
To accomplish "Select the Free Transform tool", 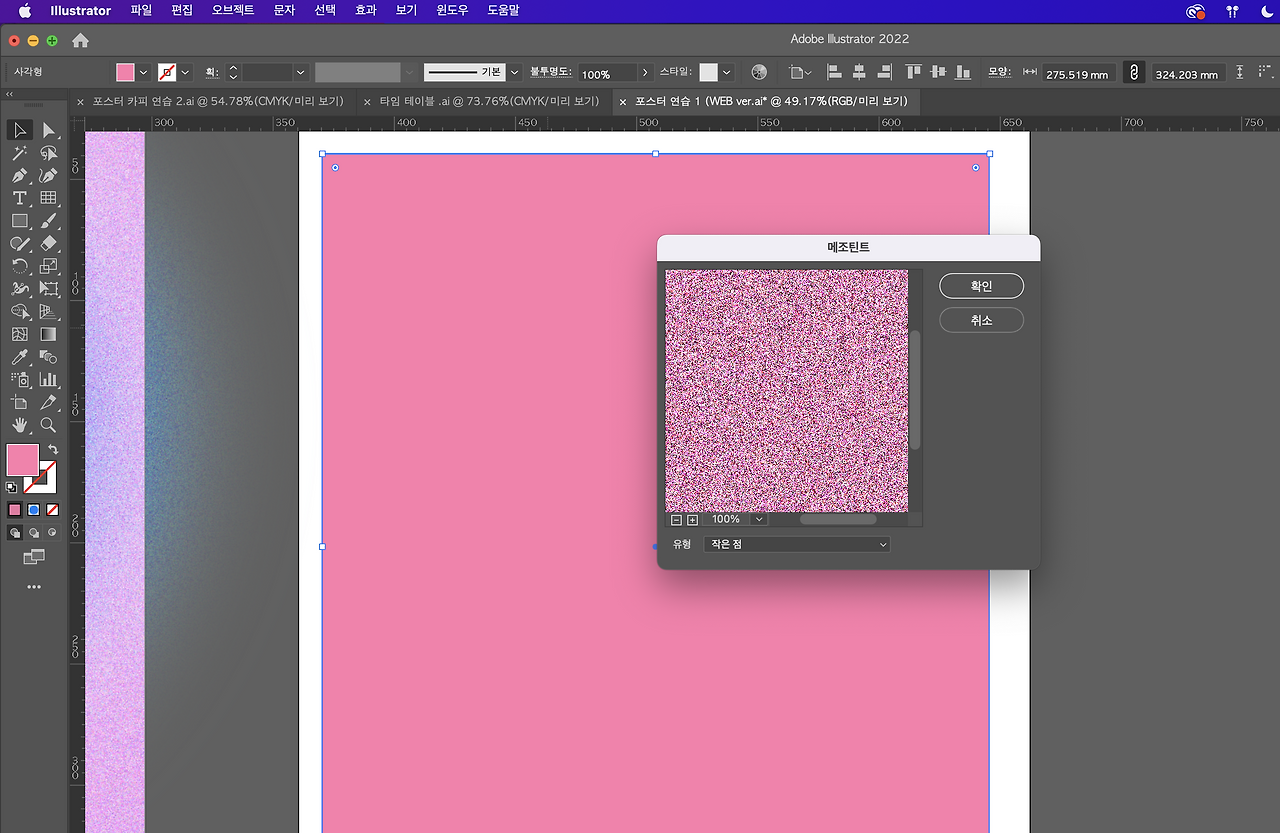I will click(x=48, y=289).
